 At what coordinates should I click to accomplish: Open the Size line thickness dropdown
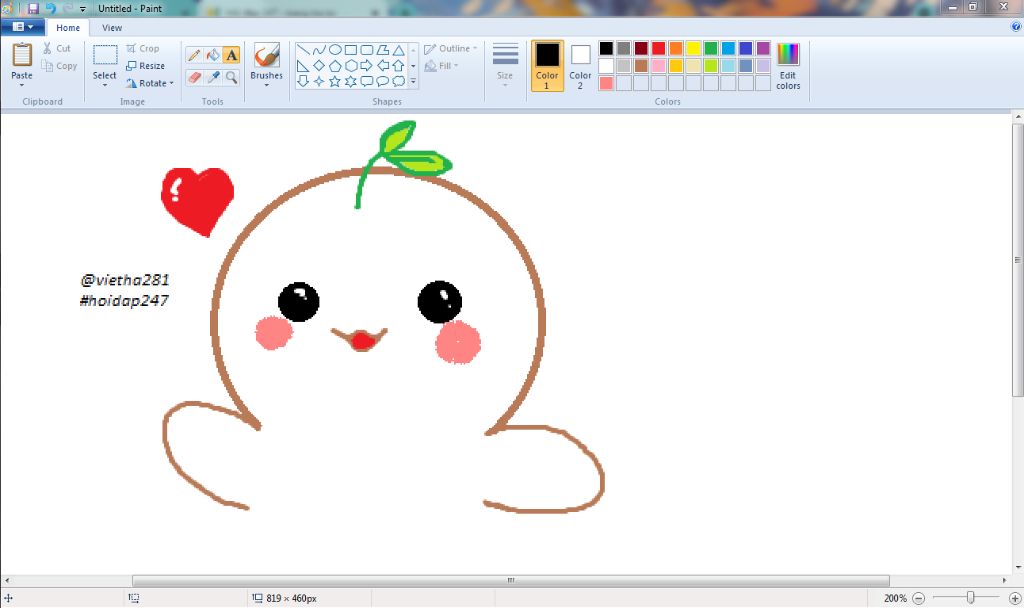coord(505,65)
